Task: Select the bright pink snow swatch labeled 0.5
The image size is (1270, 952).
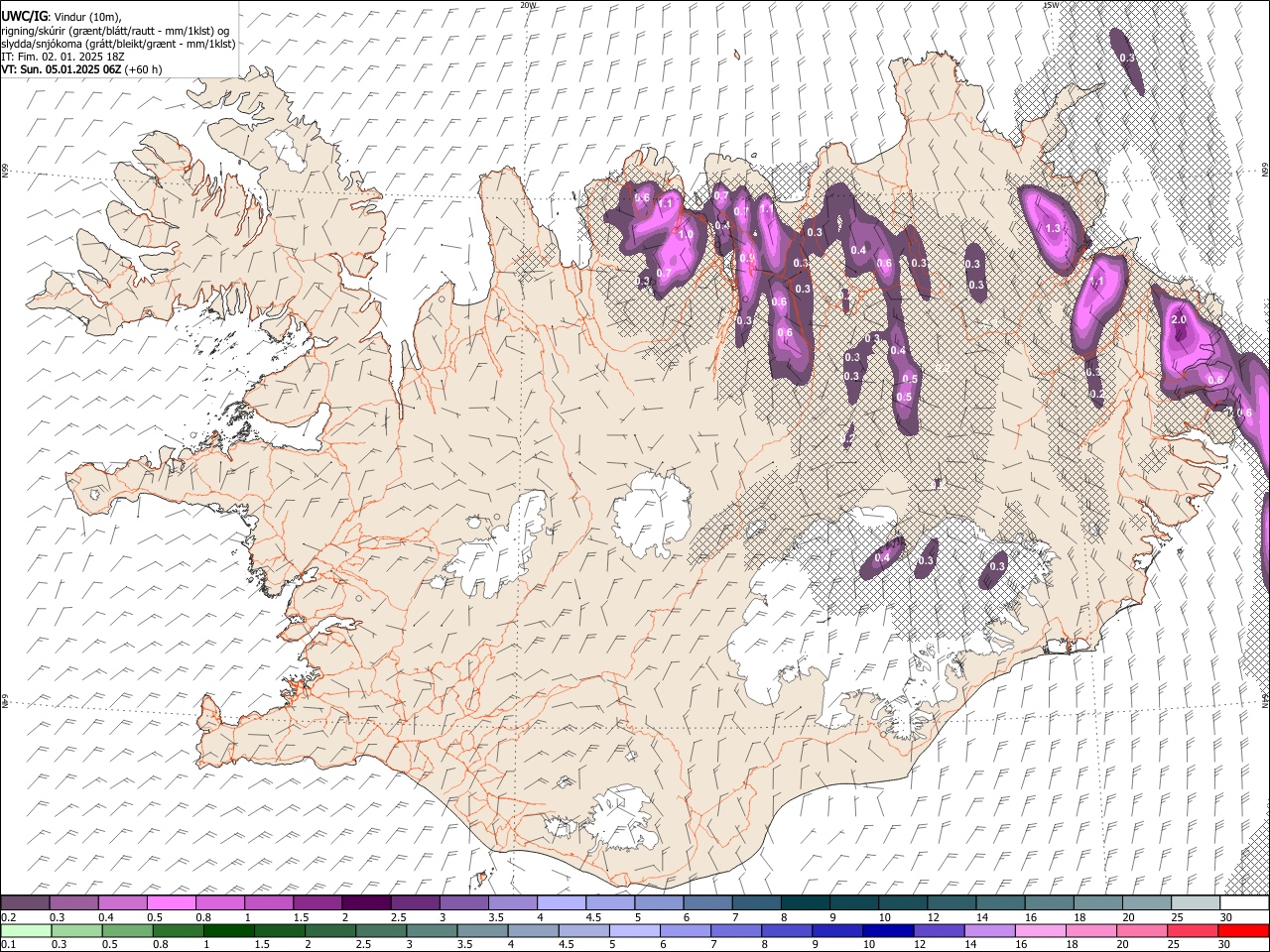Action: (171, 902)
